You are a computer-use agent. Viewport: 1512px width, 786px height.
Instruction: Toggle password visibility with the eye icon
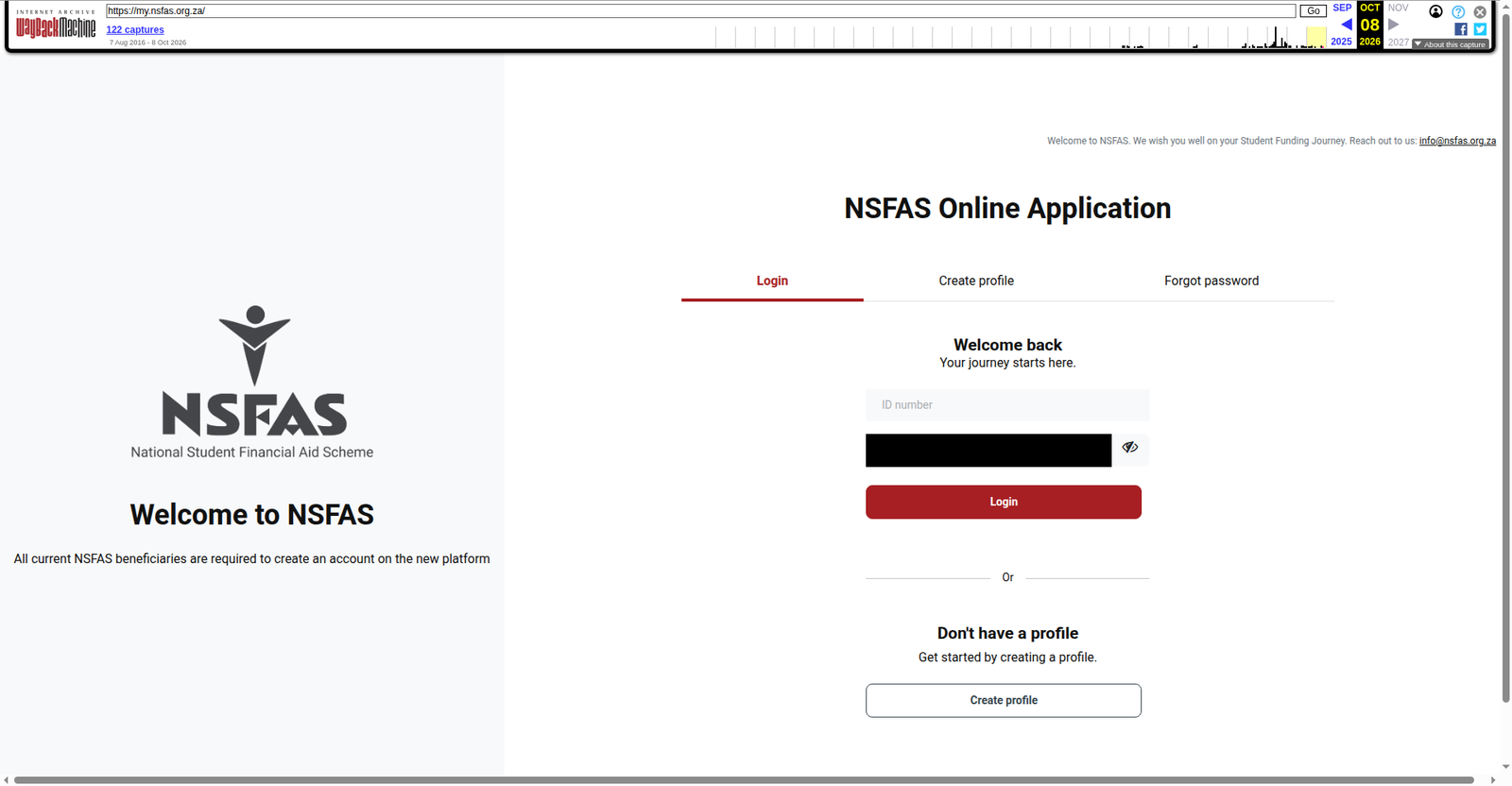tap(1130, 448)
